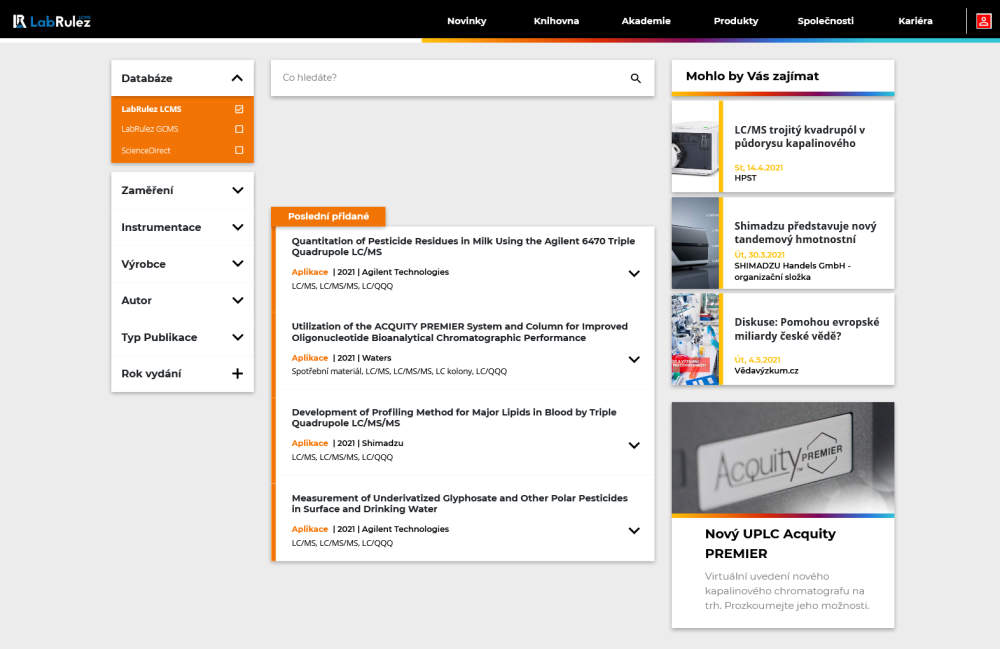Viewport: 1000px width, 649px height.
Task: Click the LC/MS trojitý kvadrupól thumbnail
Action: click(695, 147)
